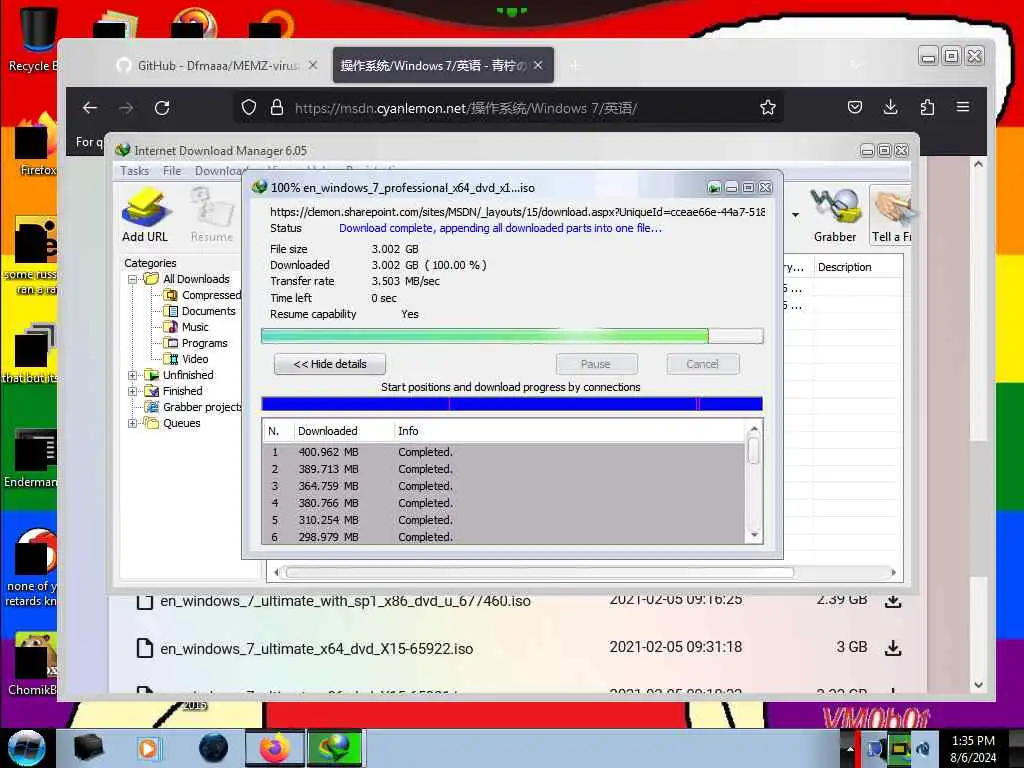1024x768 pixels.
Task: Open a new Firefox tab
Action: click(x=575, y=66)
